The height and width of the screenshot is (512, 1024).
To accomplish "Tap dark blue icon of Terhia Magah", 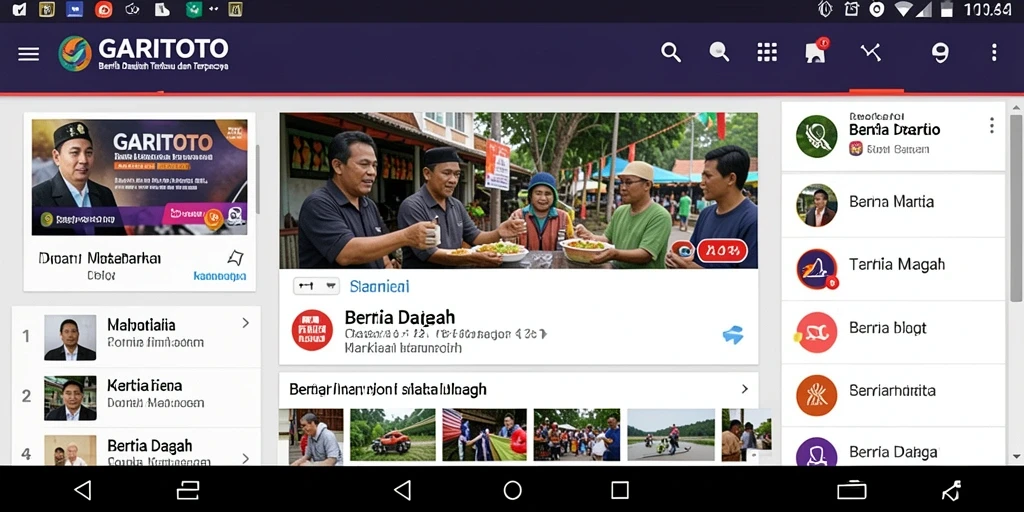I will tap(816, 269).
